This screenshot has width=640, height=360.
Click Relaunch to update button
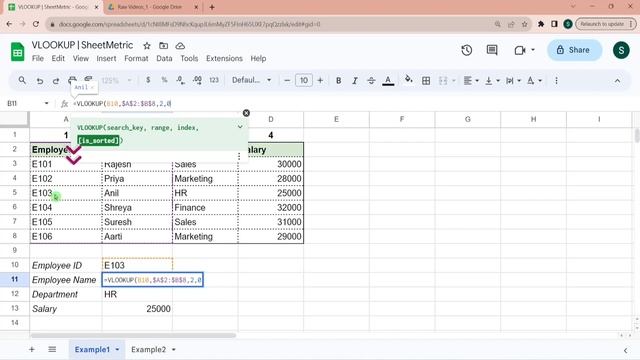(605, 24)
